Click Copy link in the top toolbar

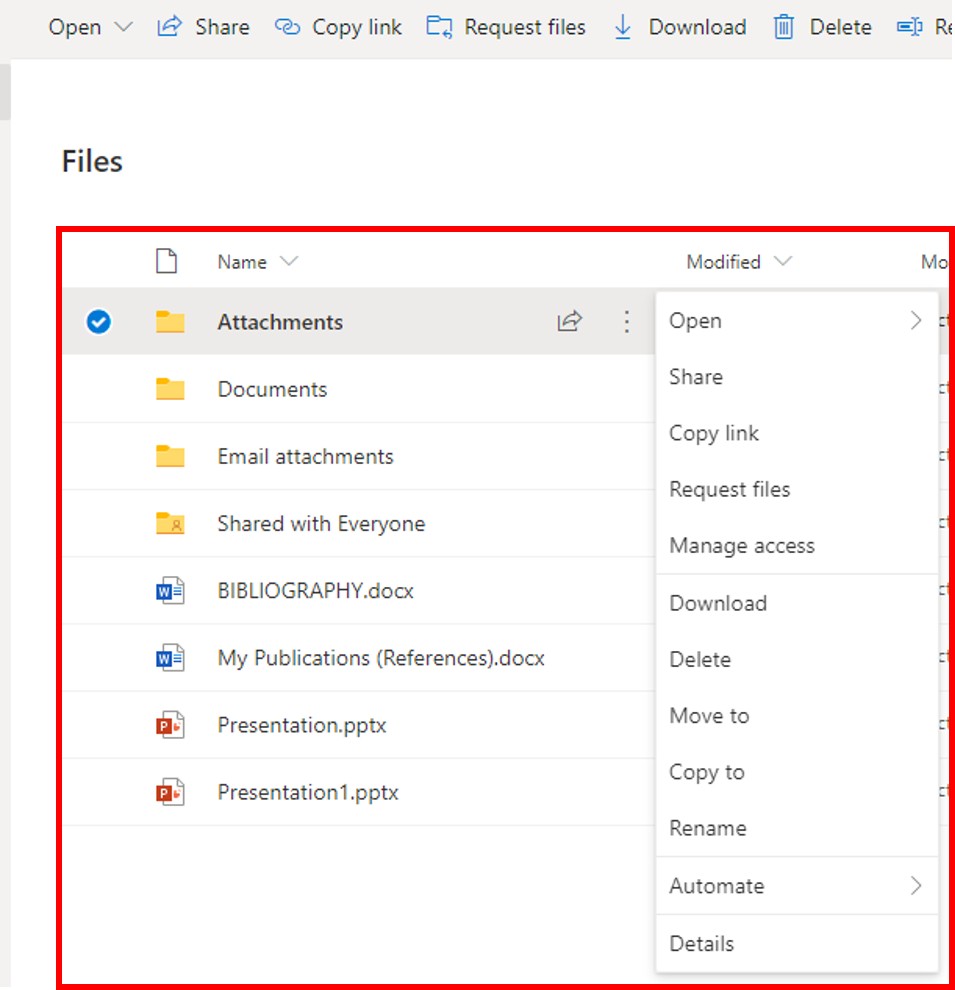(x=339, y=27)
